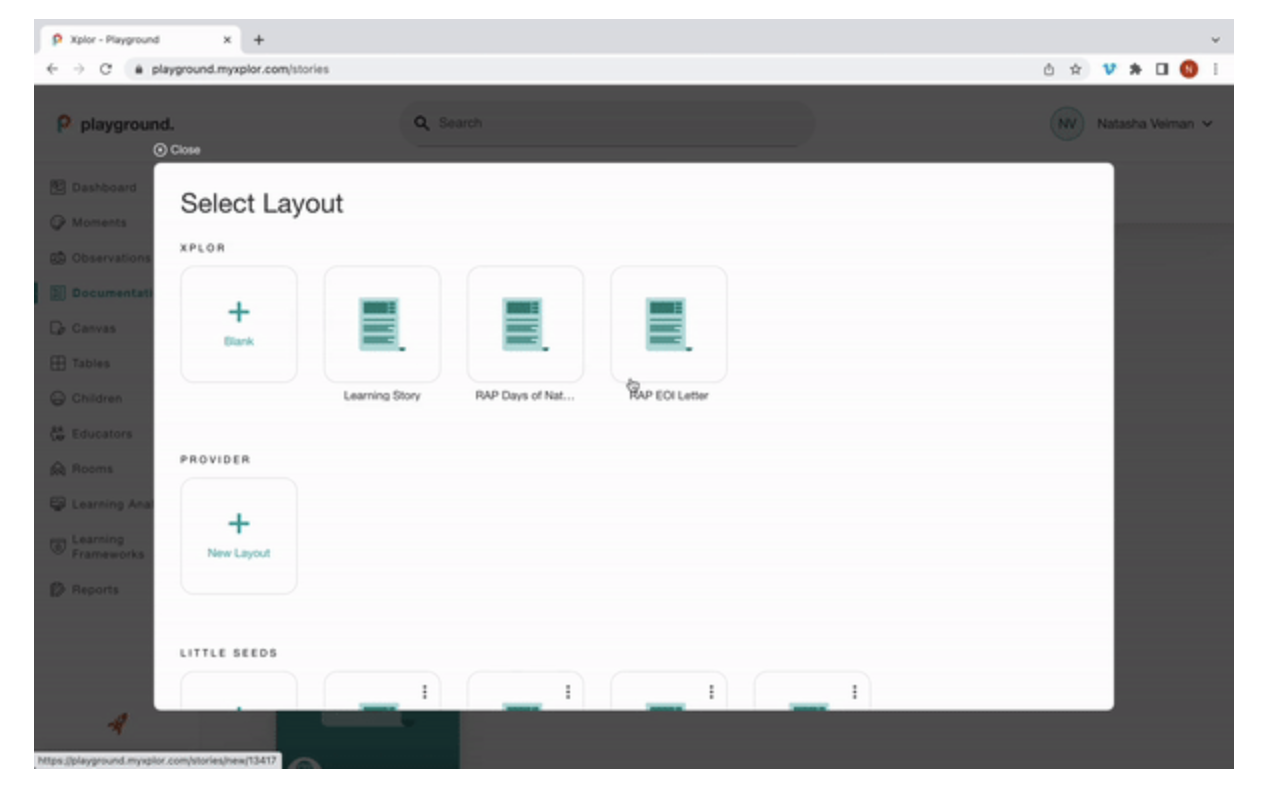The width and height of the screenshot is (1267, 807).
Task: Select the Learning Story layout icon
Action: tap(382, 324)
